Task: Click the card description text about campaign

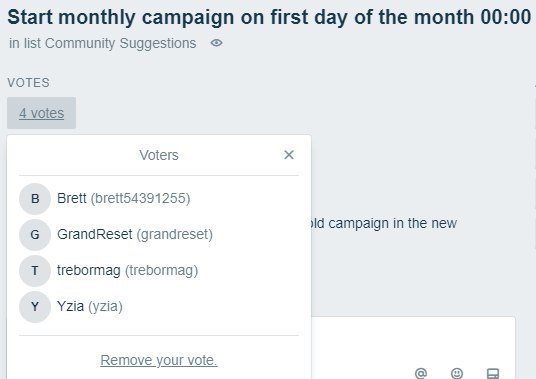Action: click(x=384, y=223)
